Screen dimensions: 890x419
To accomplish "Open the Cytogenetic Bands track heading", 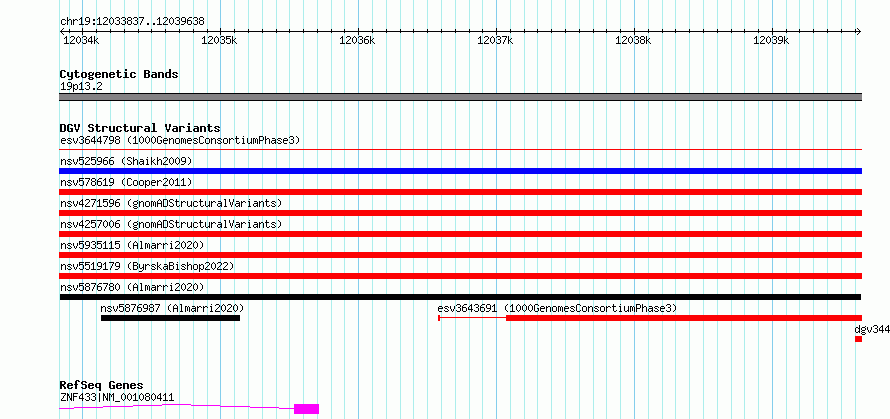I will (x=119, y=74).
